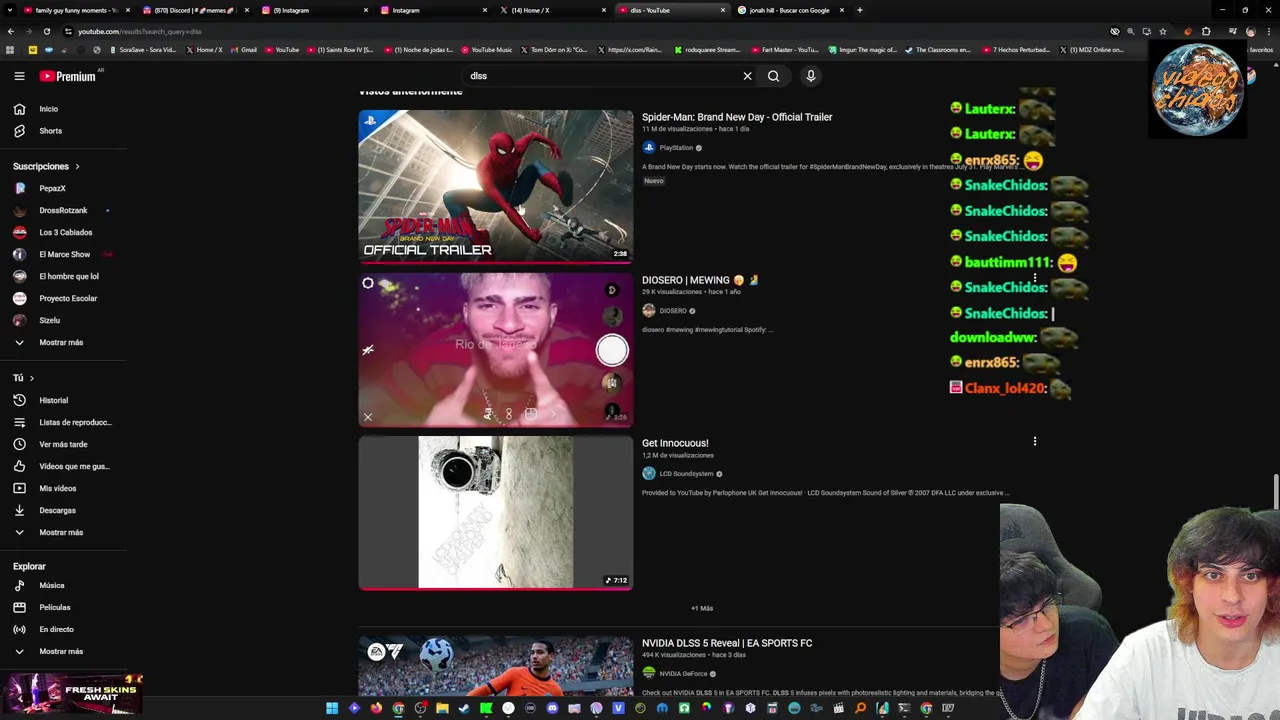Expand Mostrar más under Explorar

[x=63, y=651]
